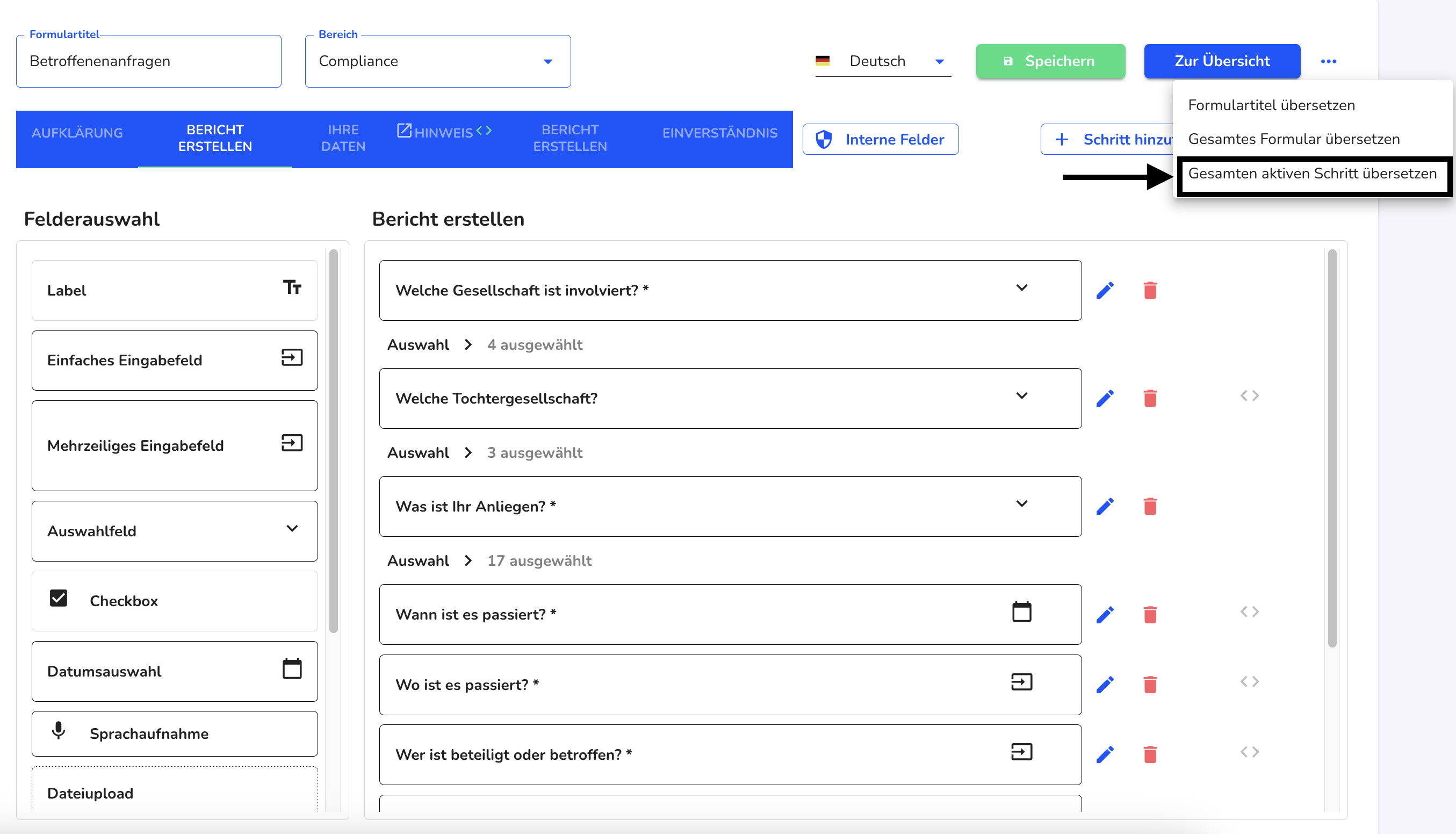Edit 'Wann ist es passiert?' field
Image resolution: width=1456 pixels, height=834 pixels.
(x=1105, y=615)
